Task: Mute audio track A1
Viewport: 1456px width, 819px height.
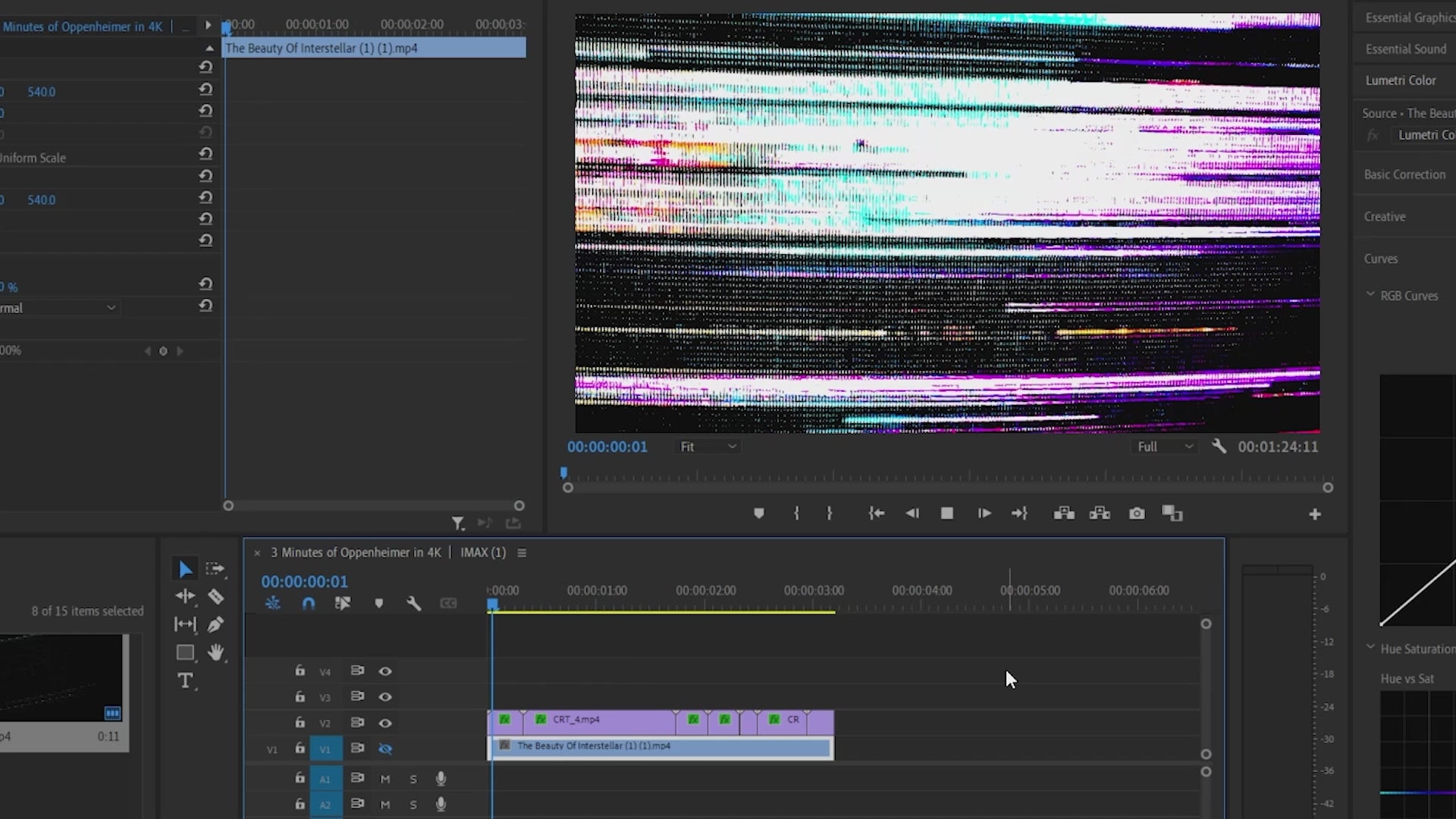Action: coord(385,779)
